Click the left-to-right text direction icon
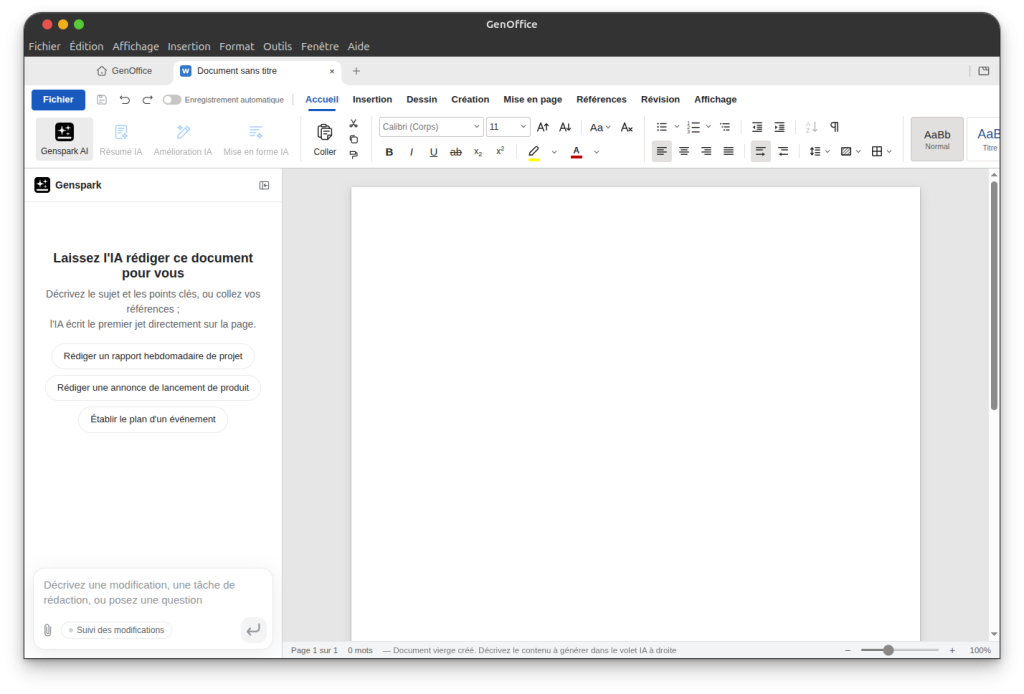The image size is (1024, 694). pos(761,151)
